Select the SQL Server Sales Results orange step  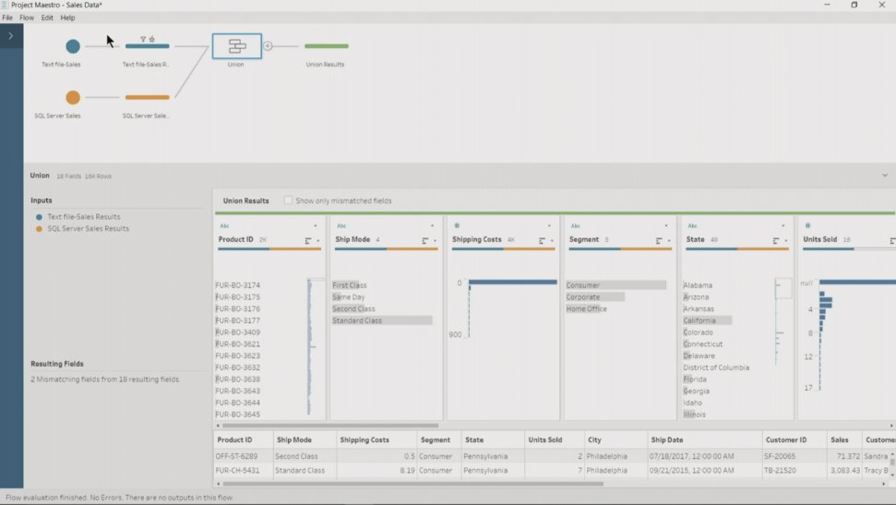point(147,97)
